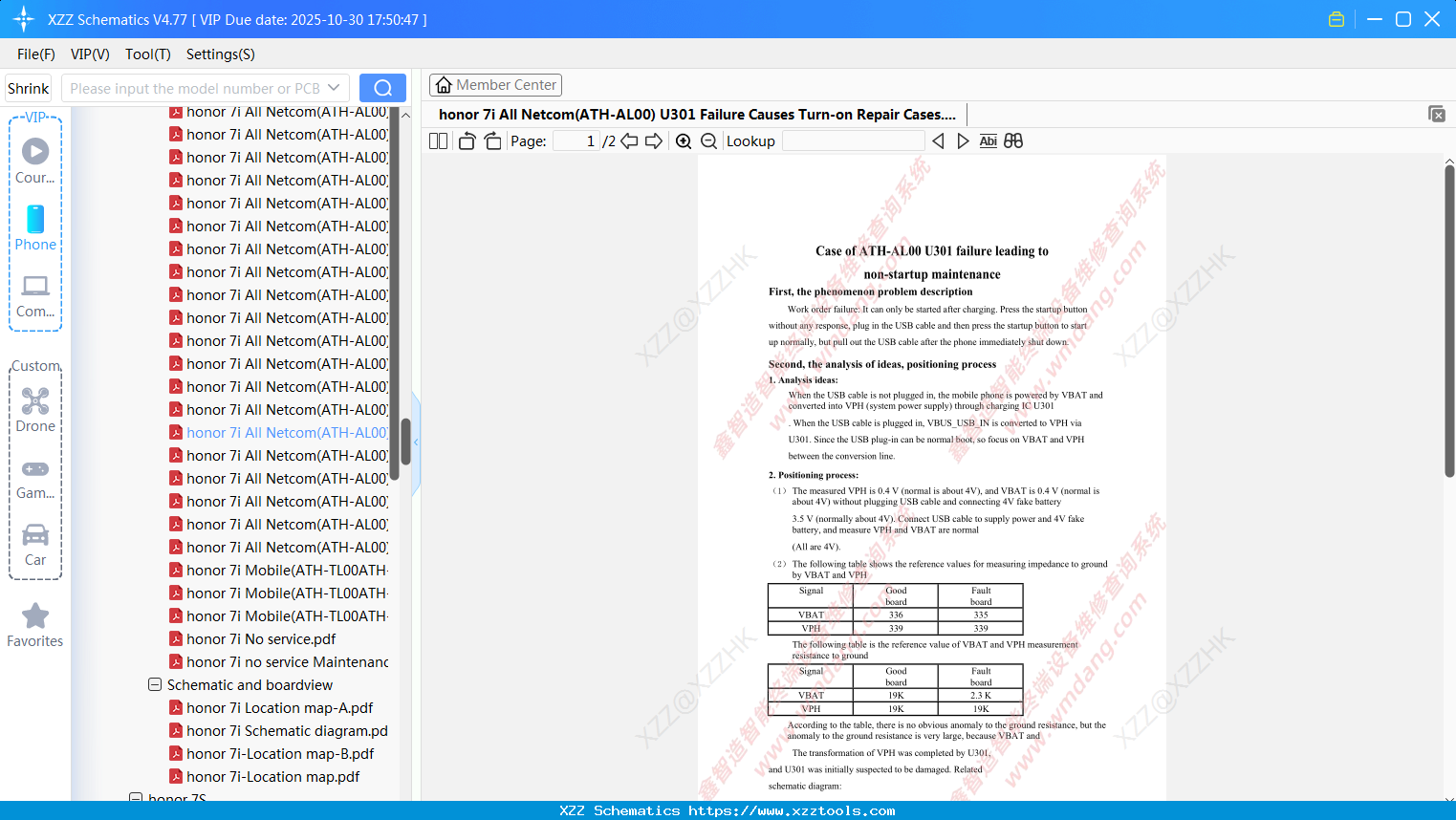Focus the Page number field
Screen dimensions: 1456x820
(576, 140)
